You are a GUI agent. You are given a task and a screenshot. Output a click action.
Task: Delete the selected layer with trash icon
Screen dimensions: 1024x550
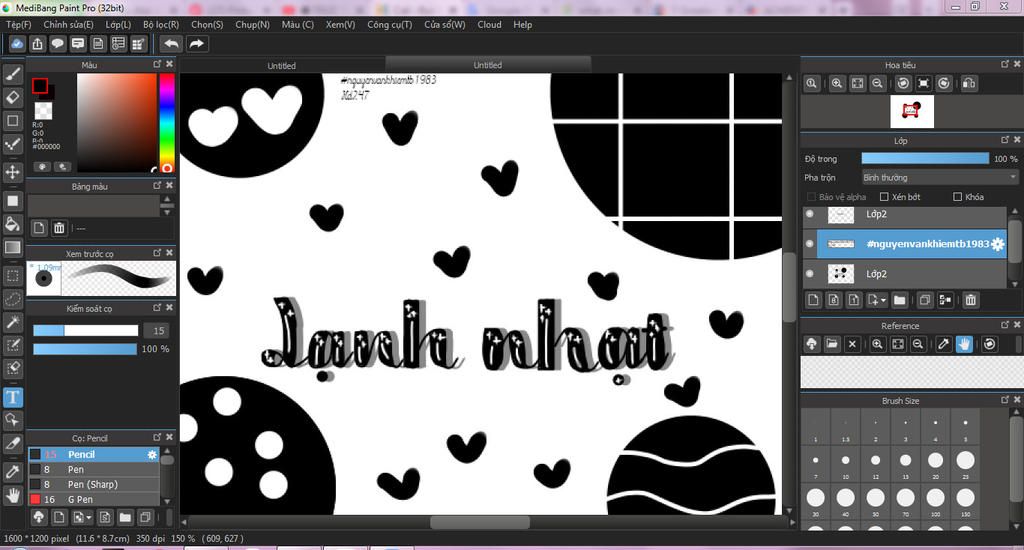click(x=970, y=300)
